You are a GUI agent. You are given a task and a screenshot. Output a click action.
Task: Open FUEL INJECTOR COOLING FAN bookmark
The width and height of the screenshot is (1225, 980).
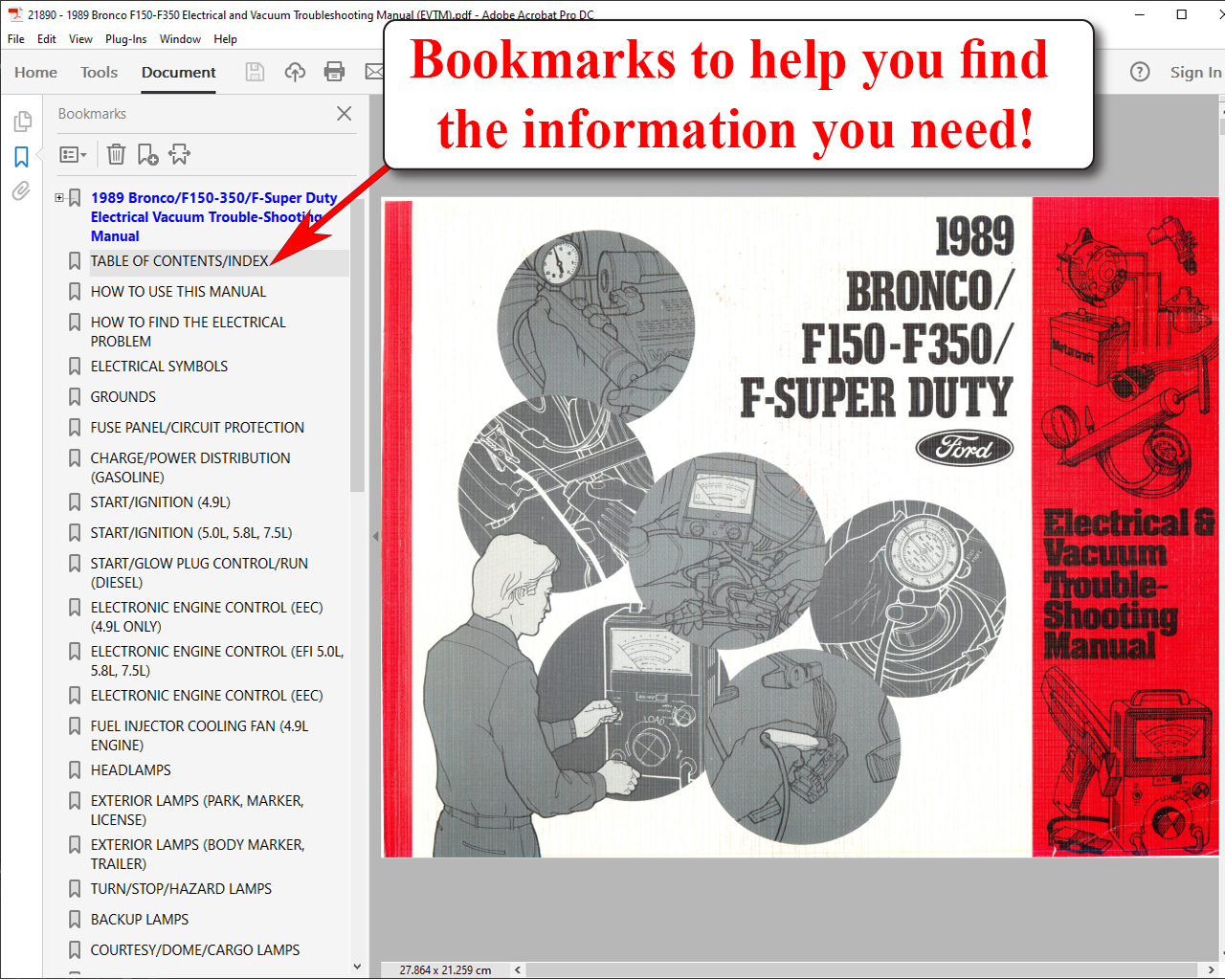click(x=199, y=736)
